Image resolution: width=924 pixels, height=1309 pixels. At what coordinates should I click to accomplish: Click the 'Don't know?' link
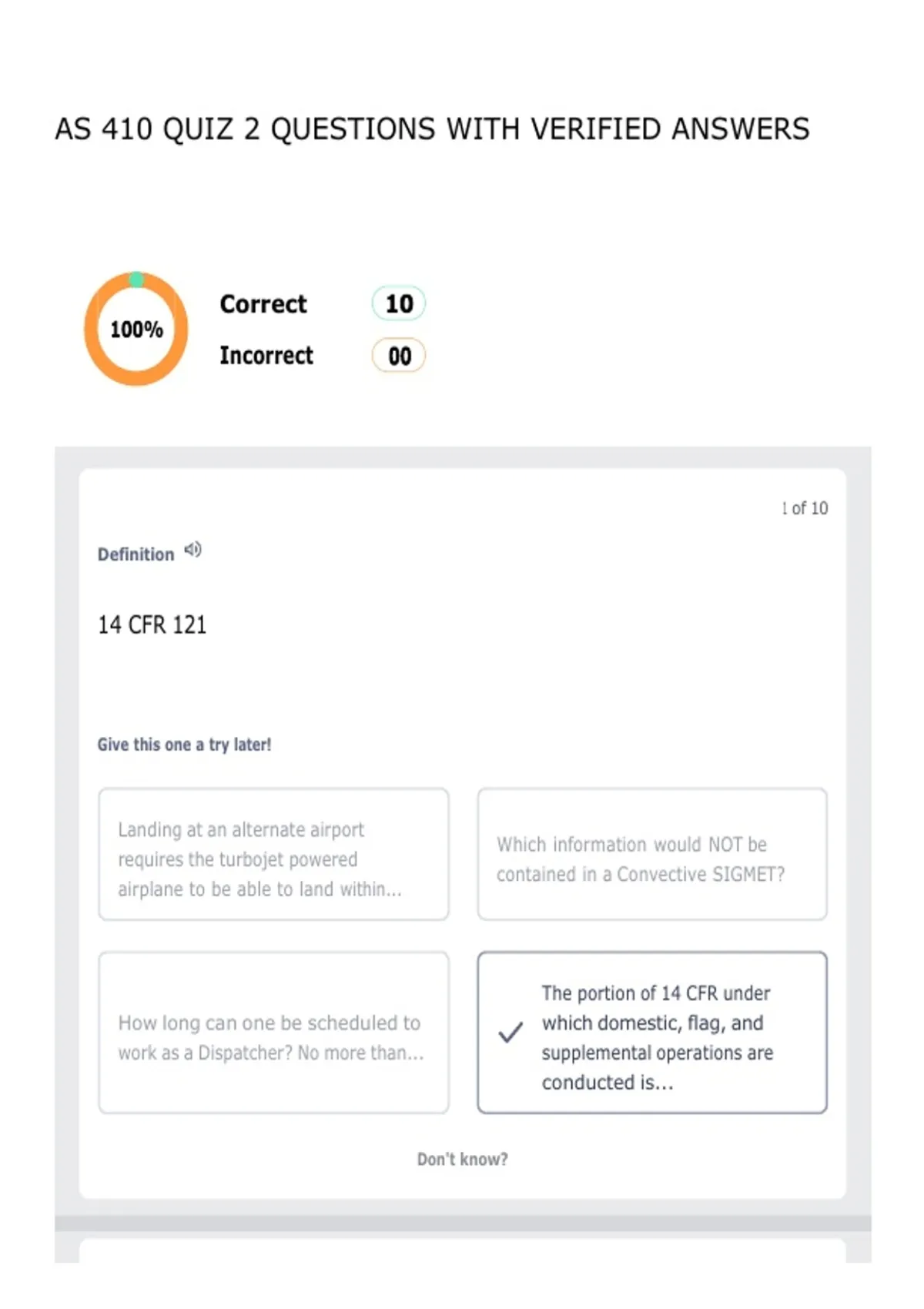[463, 1159]
